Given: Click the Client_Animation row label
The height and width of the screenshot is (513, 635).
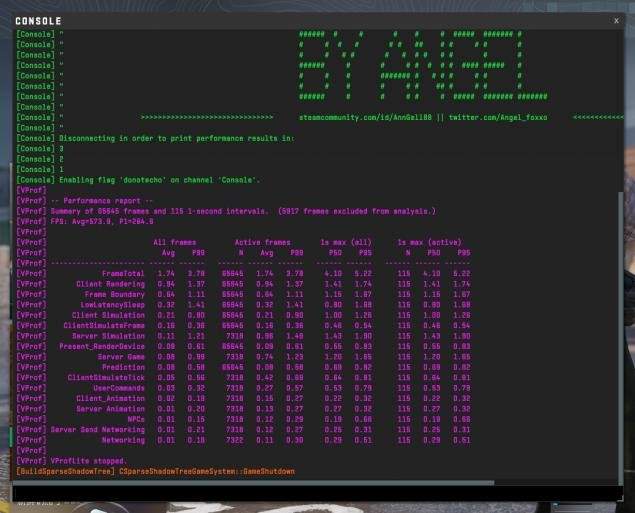Looking at the screenshot, I should pyautogui.click(x=111, y=399).
